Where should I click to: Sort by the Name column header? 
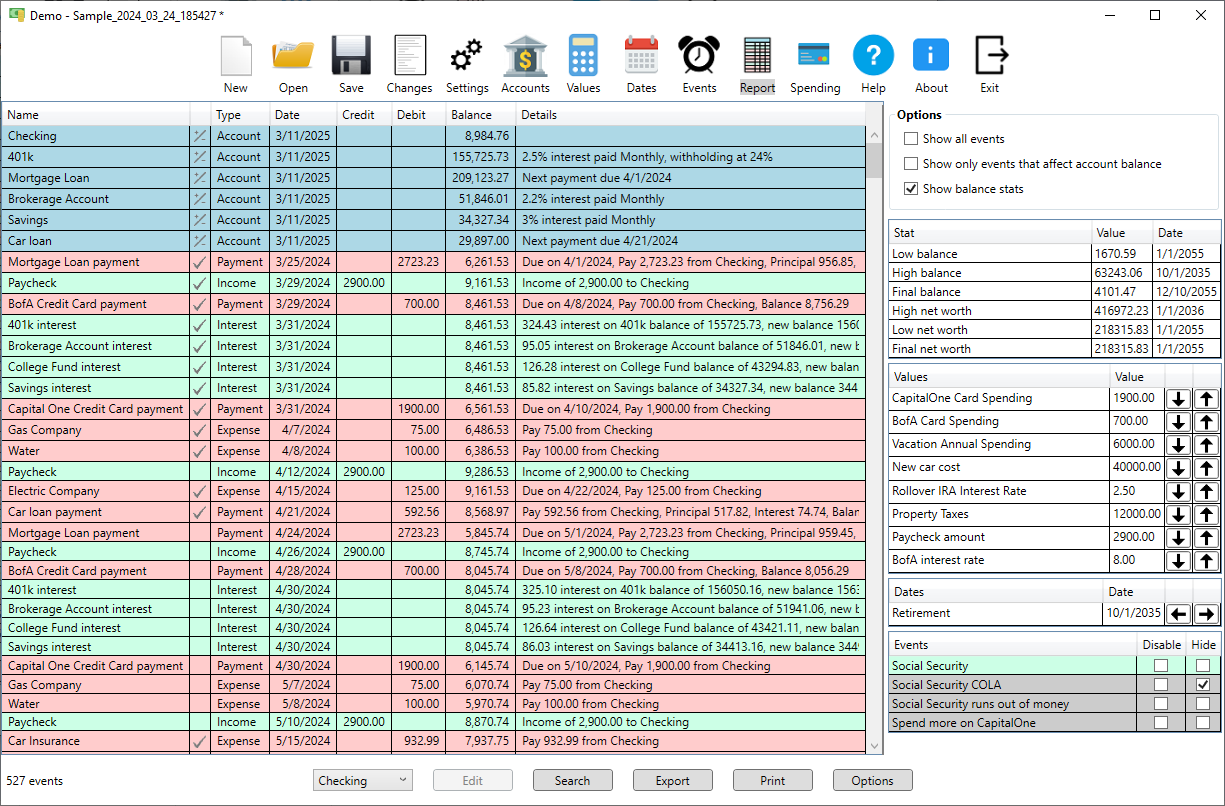pos(95,115)
